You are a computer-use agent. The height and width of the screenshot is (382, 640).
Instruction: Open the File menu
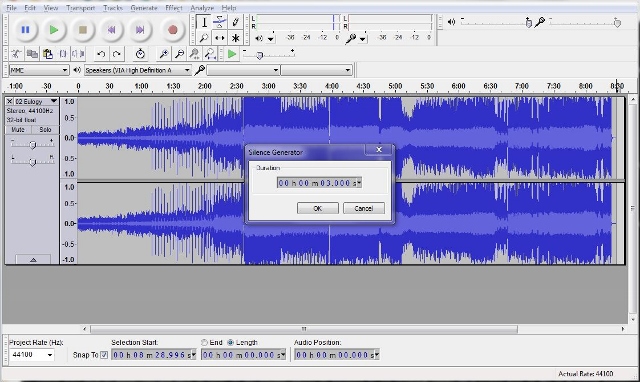click(11, 8)
